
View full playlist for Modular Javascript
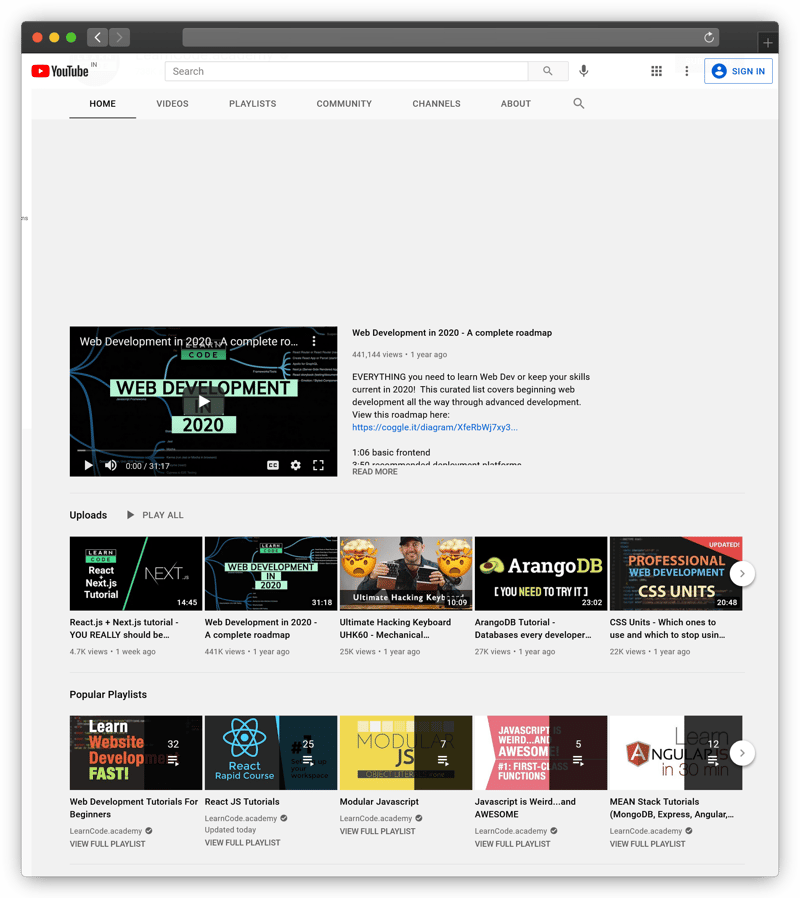[377, 832]
